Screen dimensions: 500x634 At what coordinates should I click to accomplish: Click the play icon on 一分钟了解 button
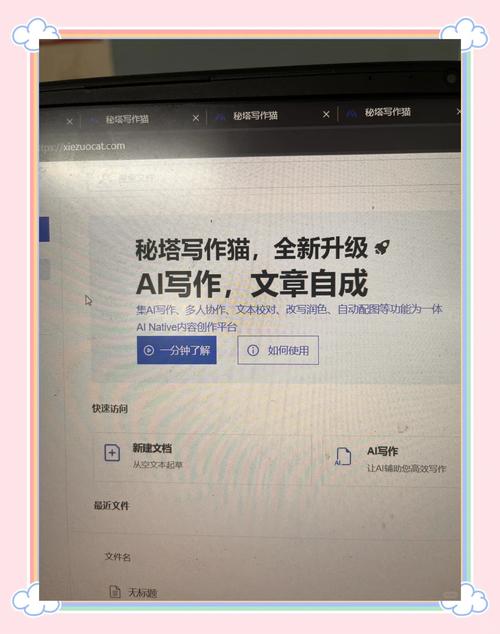[x=149, y=350]
